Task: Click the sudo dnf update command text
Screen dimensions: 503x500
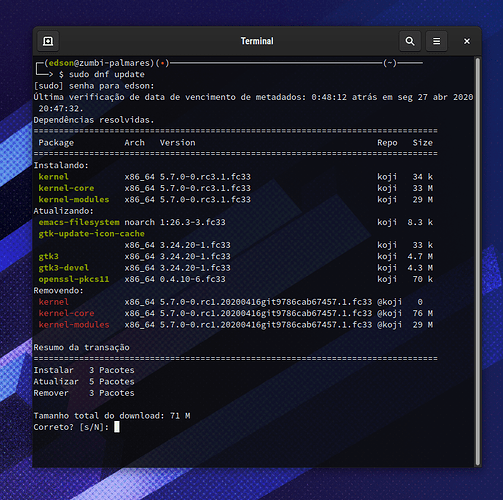Action: click(107, 74)
